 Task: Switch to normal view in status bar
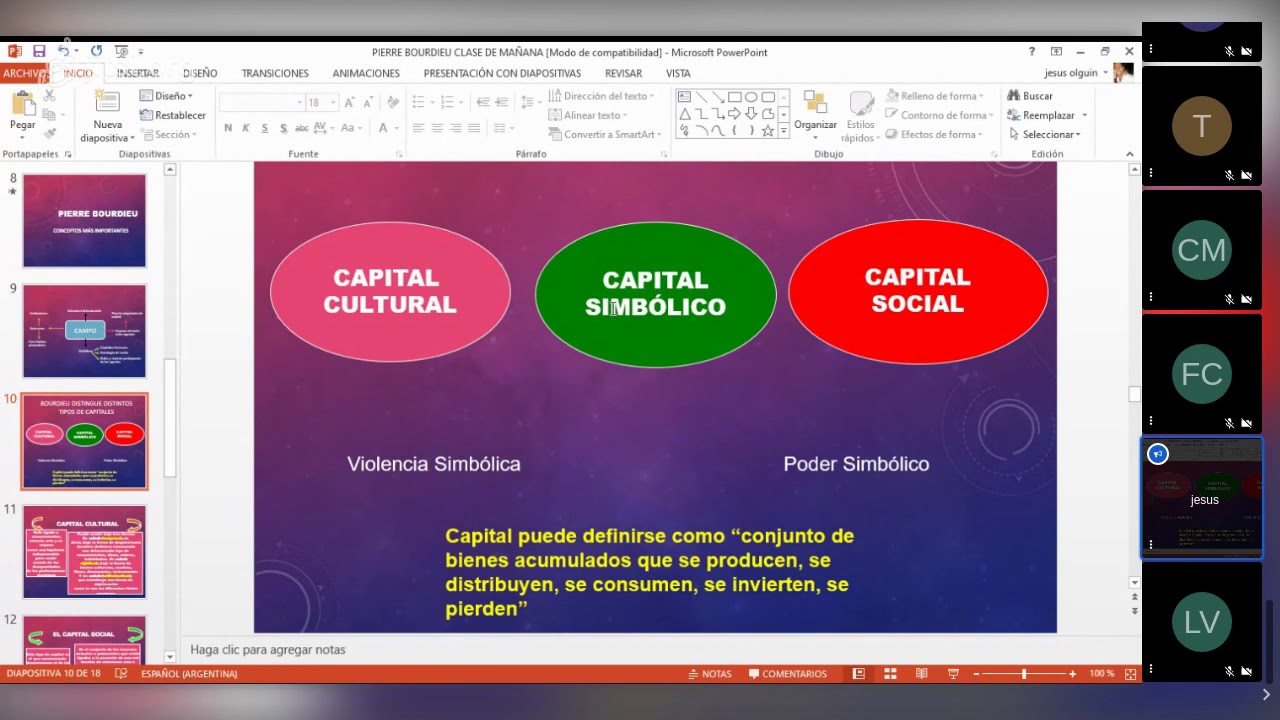tap(858, 674)
